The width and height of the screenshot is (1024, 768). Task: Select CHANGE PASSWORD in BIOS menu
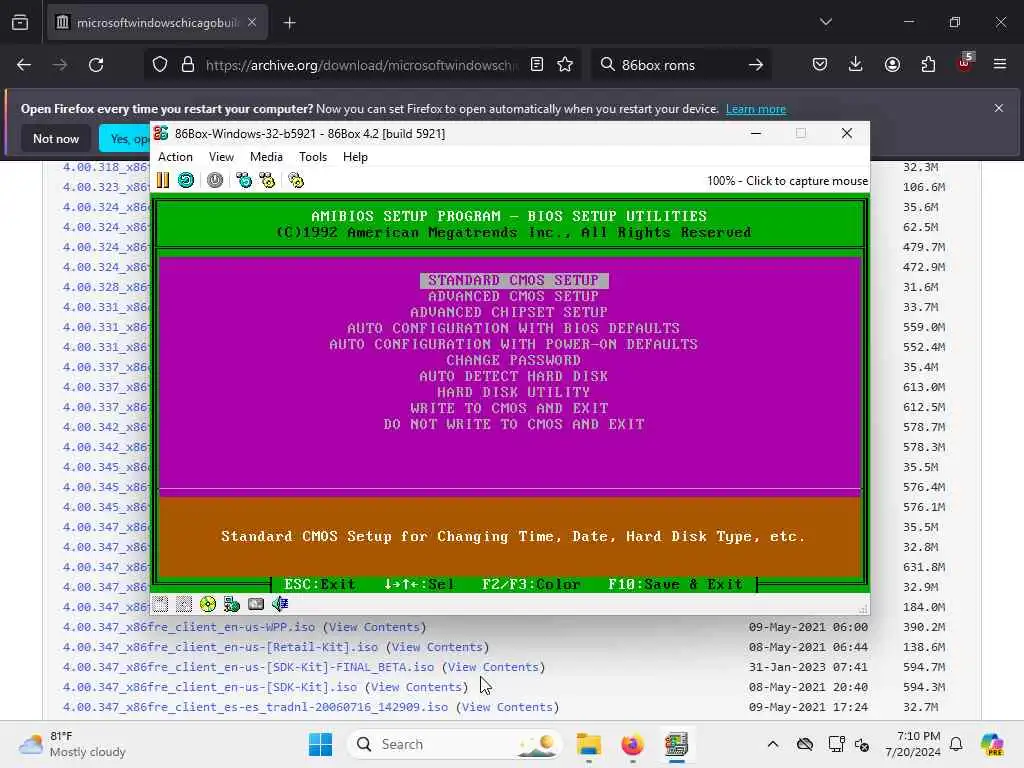[x=513, y=360]
